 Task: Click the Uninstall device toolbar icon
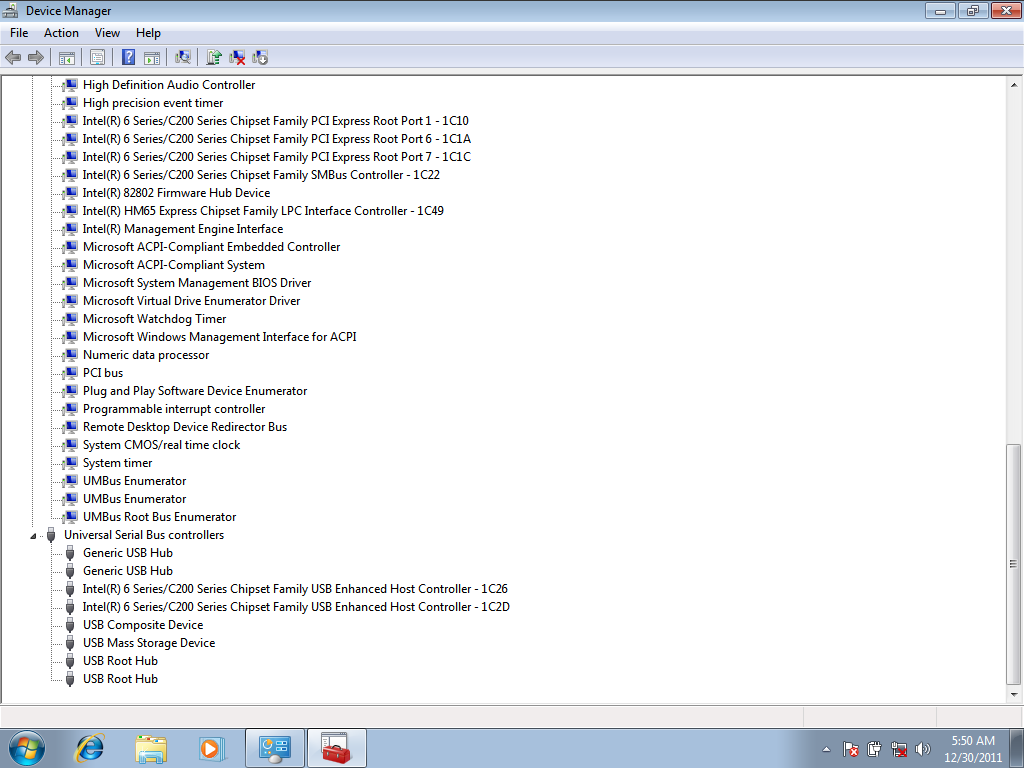point(237,57)
